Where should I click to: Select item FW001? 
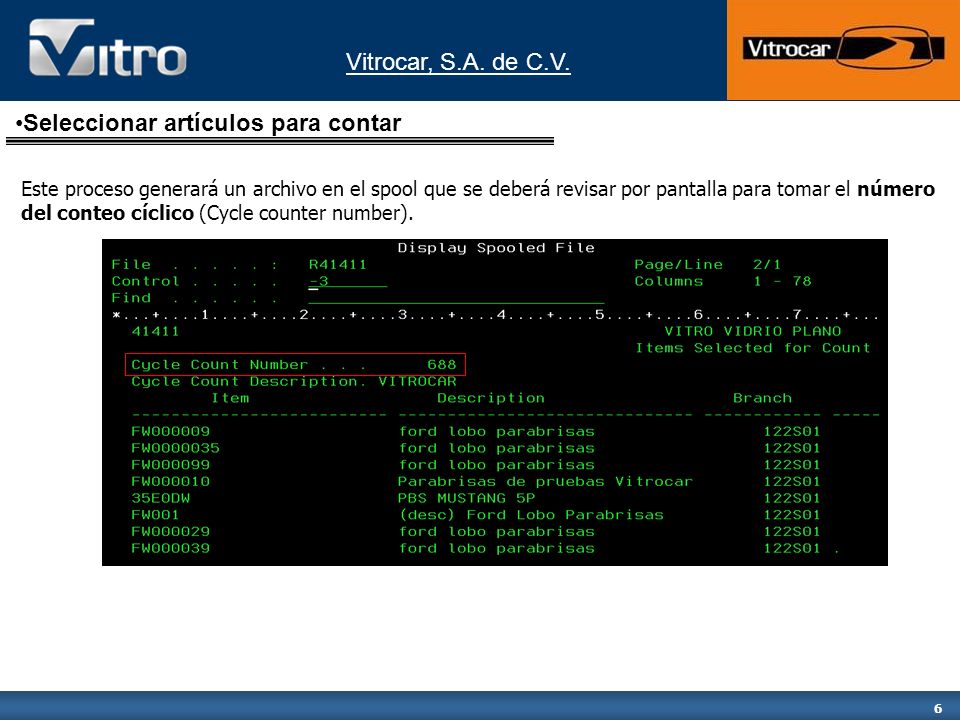155,515
